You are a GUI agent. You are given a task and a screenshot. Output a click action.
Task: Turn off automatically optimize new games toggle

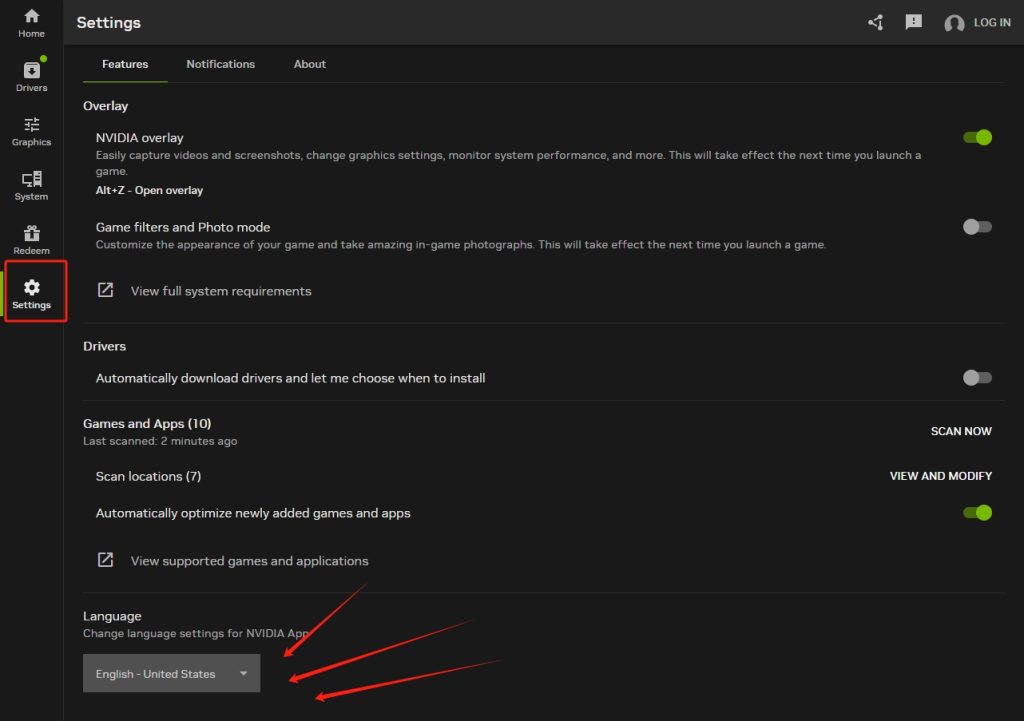[x=977, y=513]
